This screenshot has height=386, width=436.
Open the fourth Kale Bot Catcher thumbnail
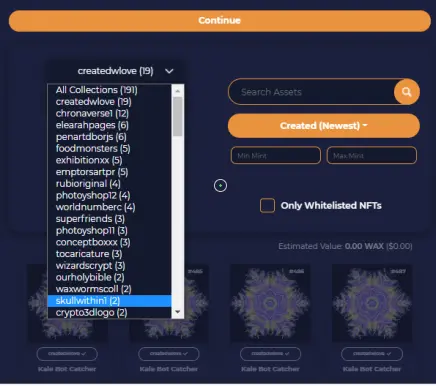point(372,303)
